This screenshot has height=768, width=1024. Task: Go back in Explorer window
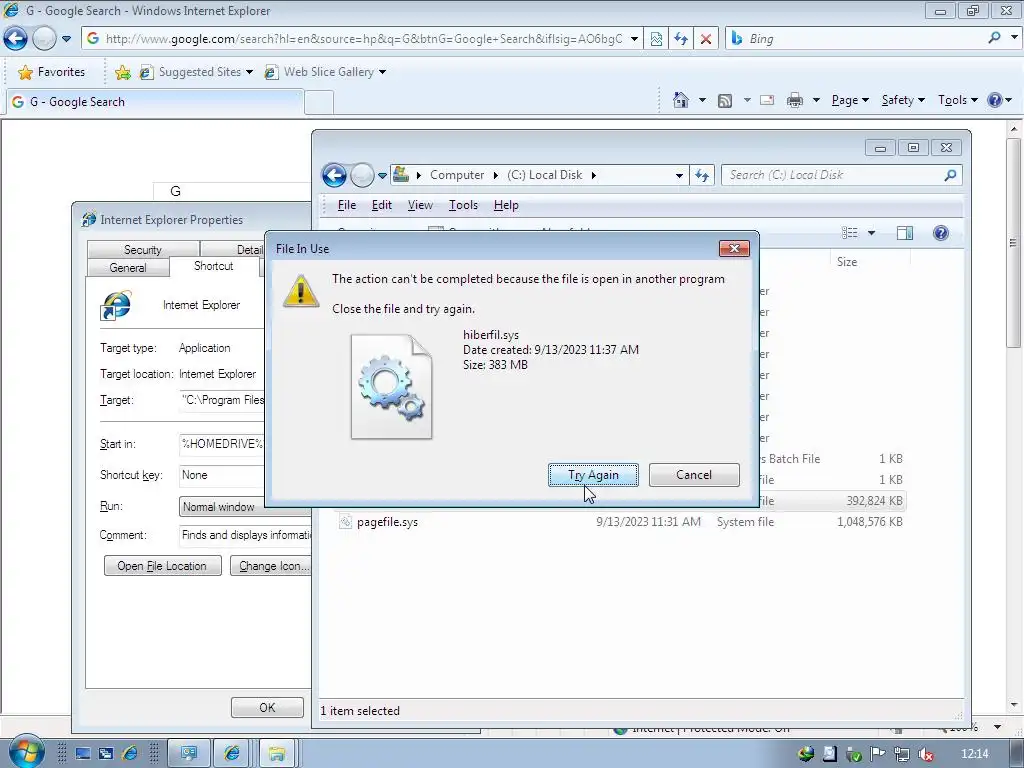pyautogui.click(x=334, y=175)
